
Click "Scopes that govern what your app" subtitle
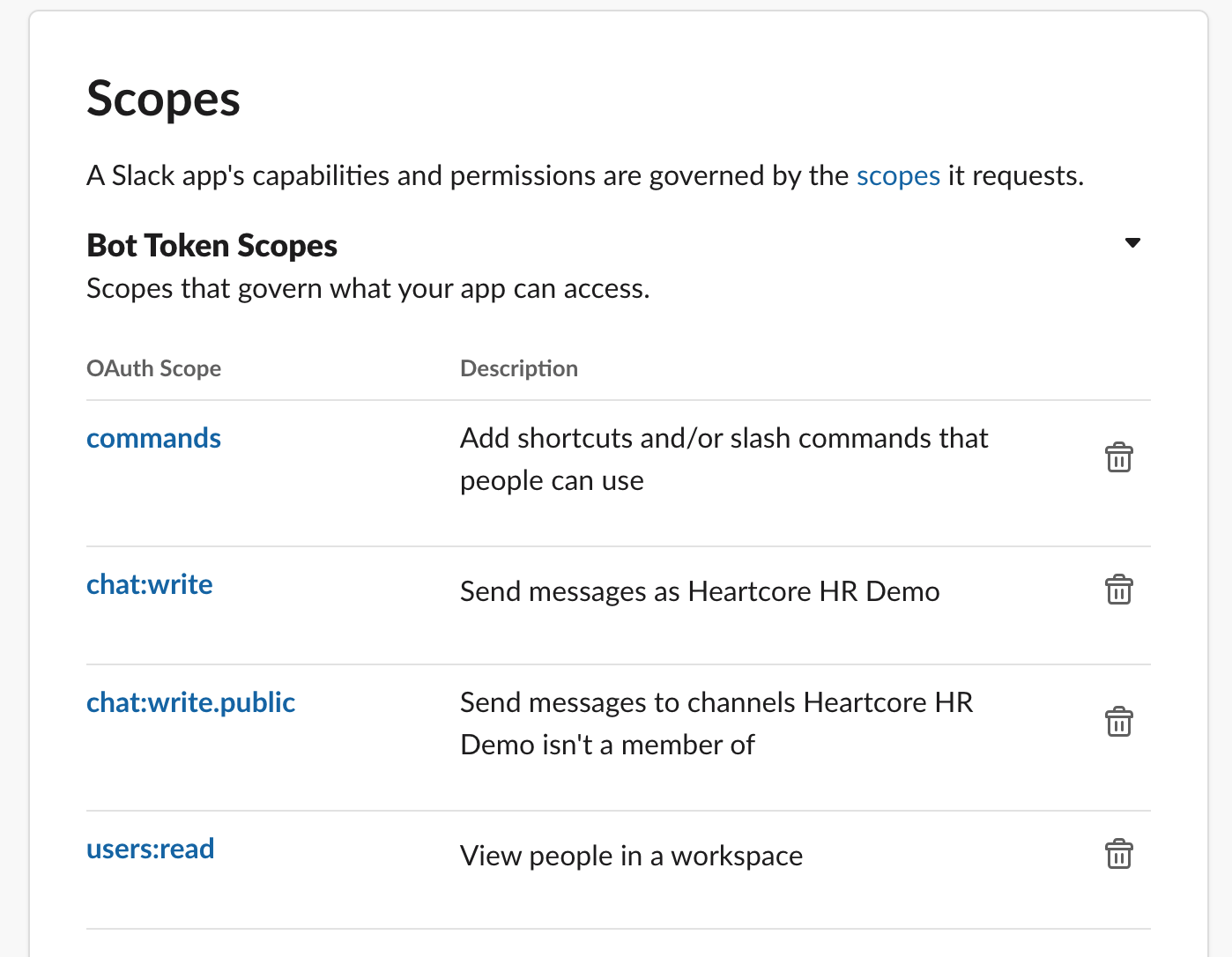click(367, 289)
